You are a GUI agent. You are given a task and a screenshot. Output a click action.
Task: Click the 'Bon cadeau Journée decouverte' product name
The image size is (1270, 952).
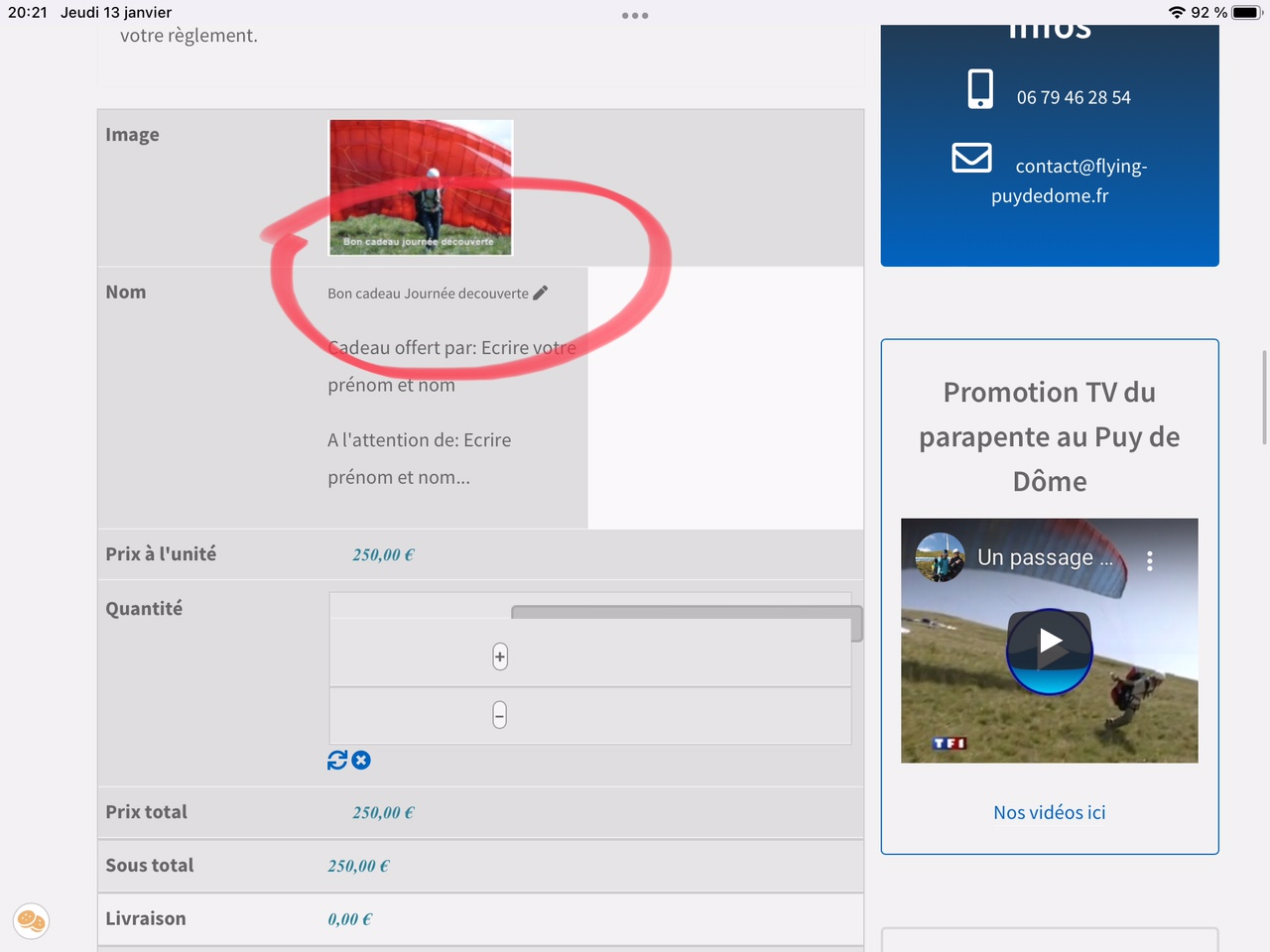click(428, 294)
